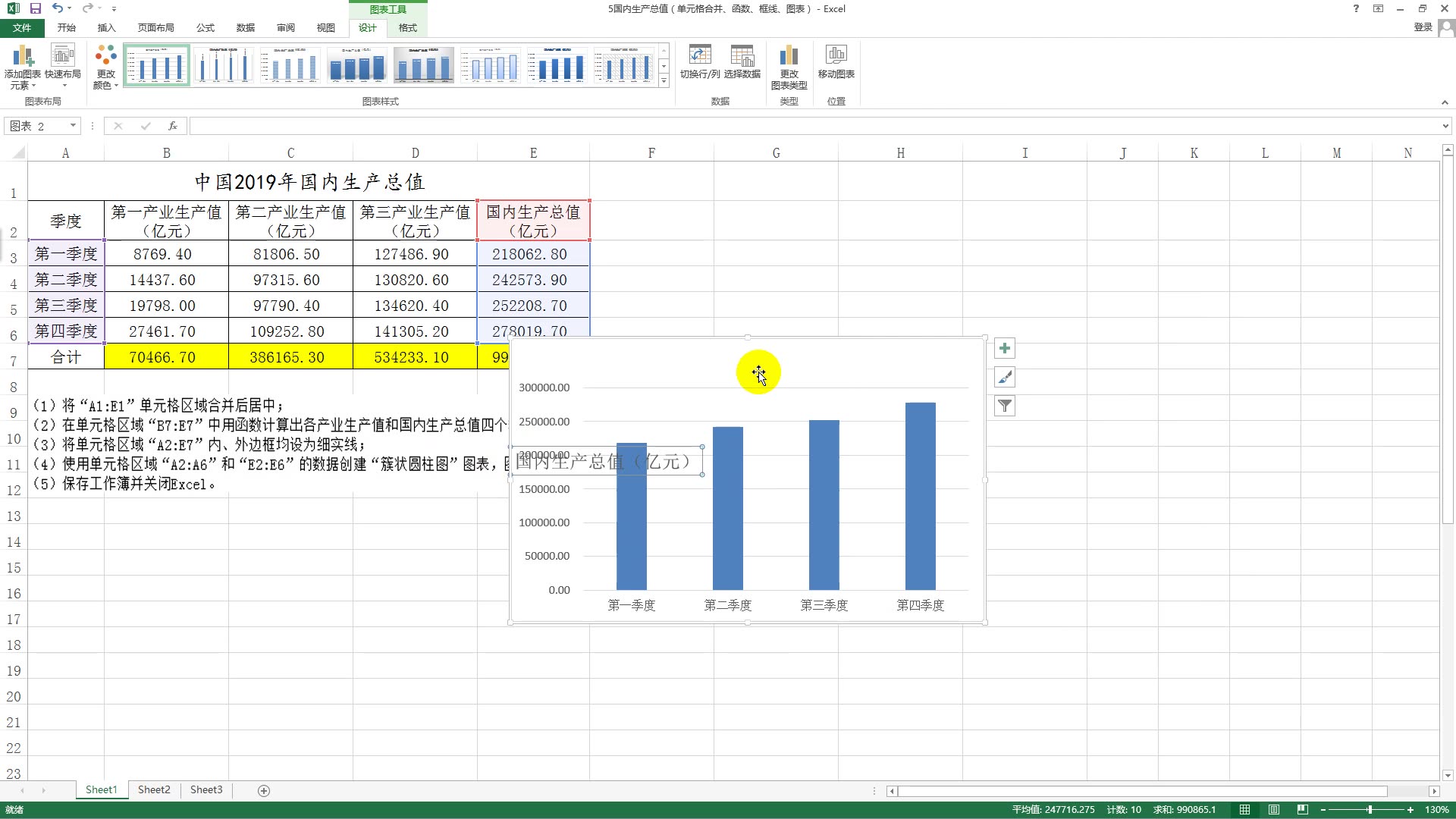Click 登录 (Sign in) link

pos(1423,27)
